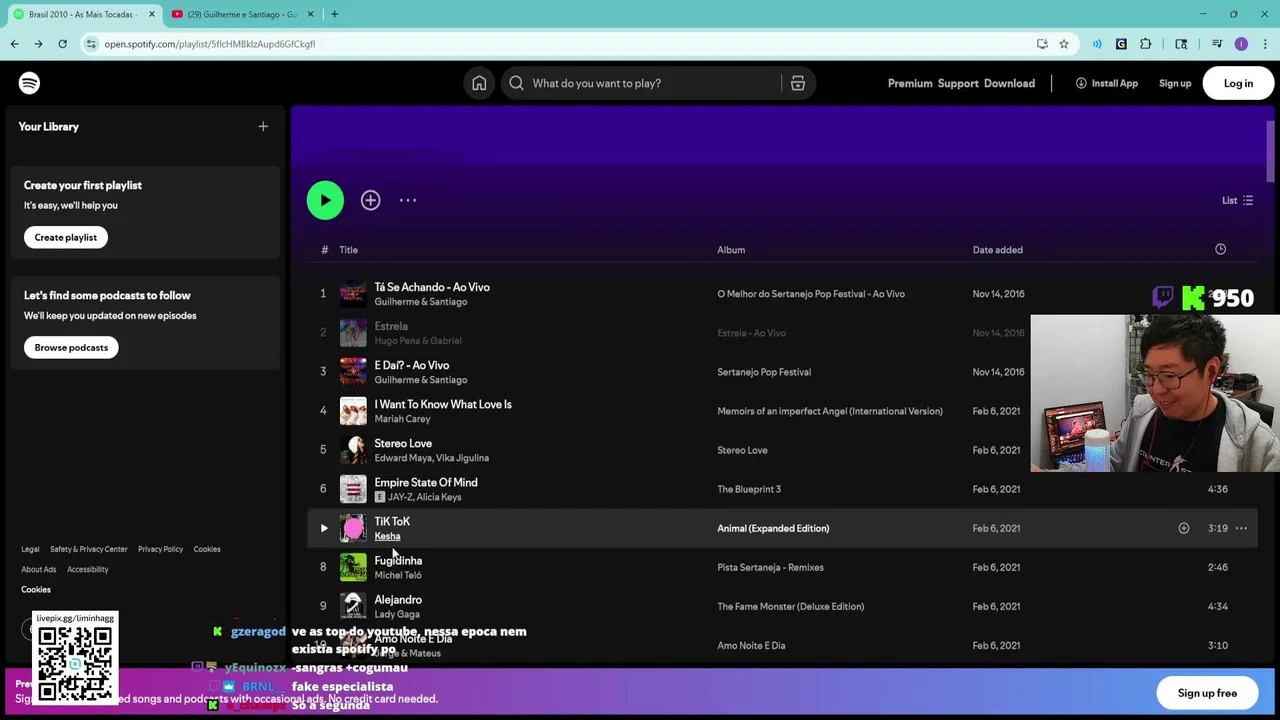Click Create playlist button
Viewport: 1280px width, 720px height.
click(66, 237)
